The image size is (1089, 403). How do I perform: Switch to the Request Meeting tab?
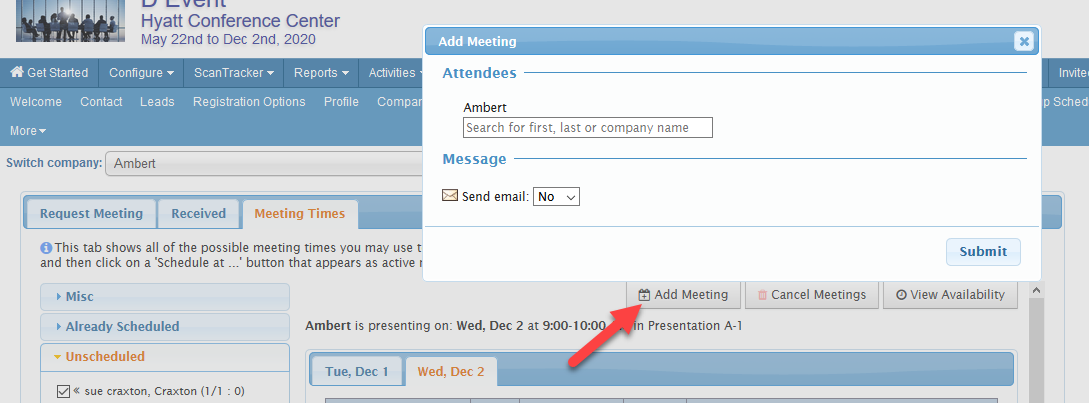(91, 214)
